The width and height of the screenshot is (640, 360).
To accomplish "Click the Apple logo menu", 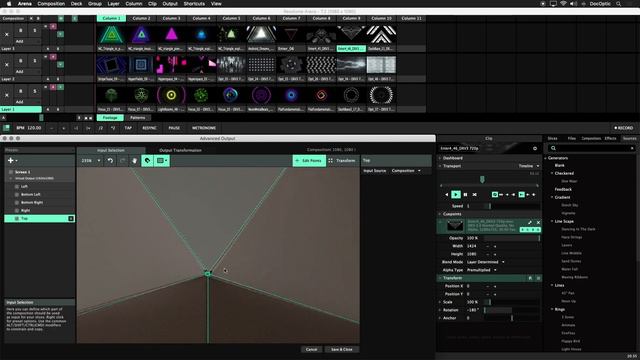I will (x=9, y=4).
